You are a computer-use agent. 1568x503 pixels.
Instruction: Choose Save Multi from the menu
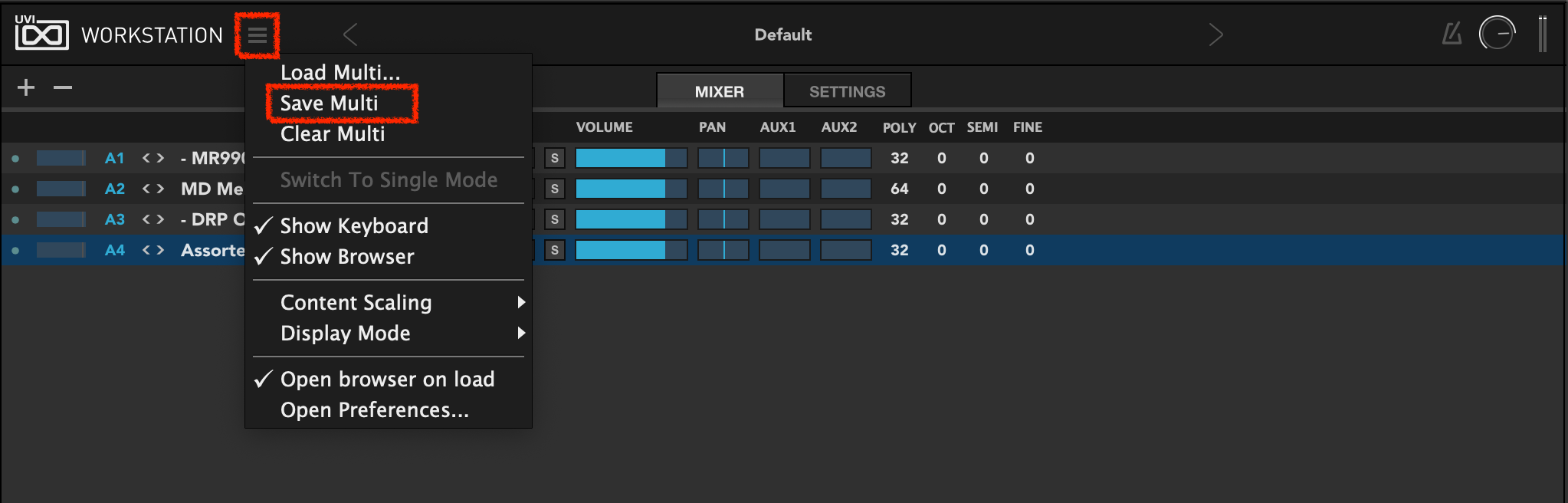click(x=389, y=103)
